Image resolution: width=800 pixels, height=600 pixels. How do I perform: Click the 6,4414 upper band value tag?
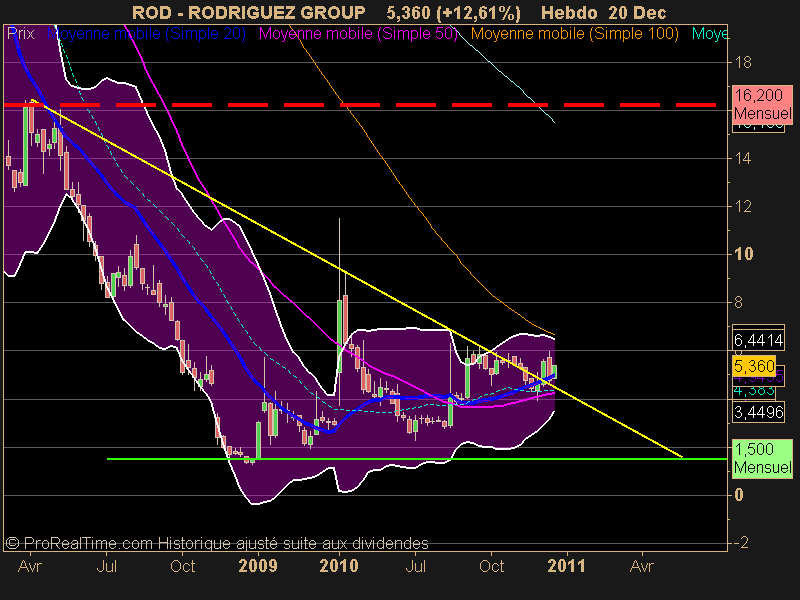[759, 339]
